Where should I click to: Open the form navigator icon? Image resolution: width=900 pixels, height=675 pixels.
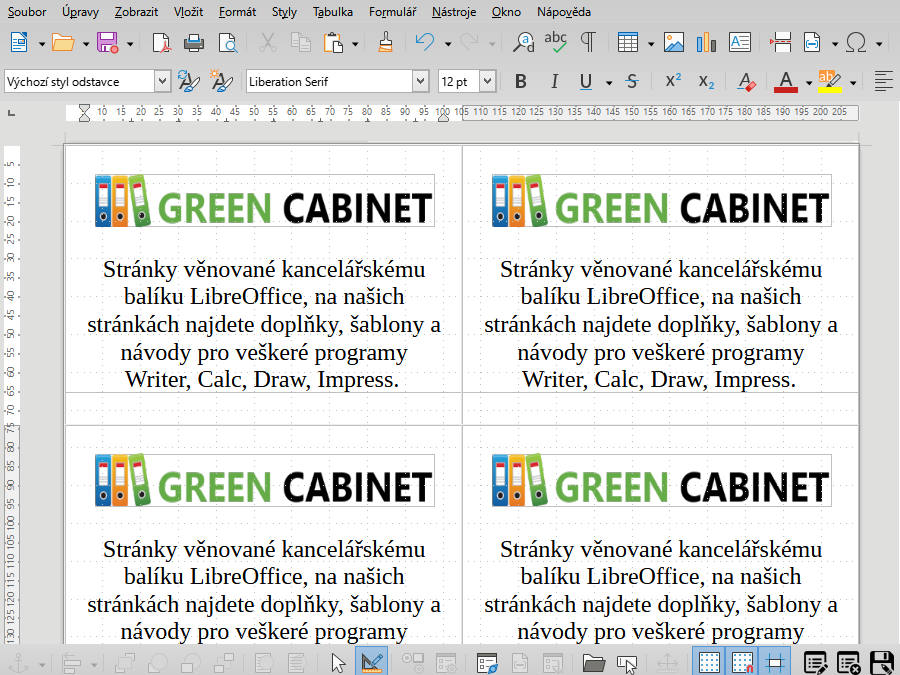[x=487, y=664]
